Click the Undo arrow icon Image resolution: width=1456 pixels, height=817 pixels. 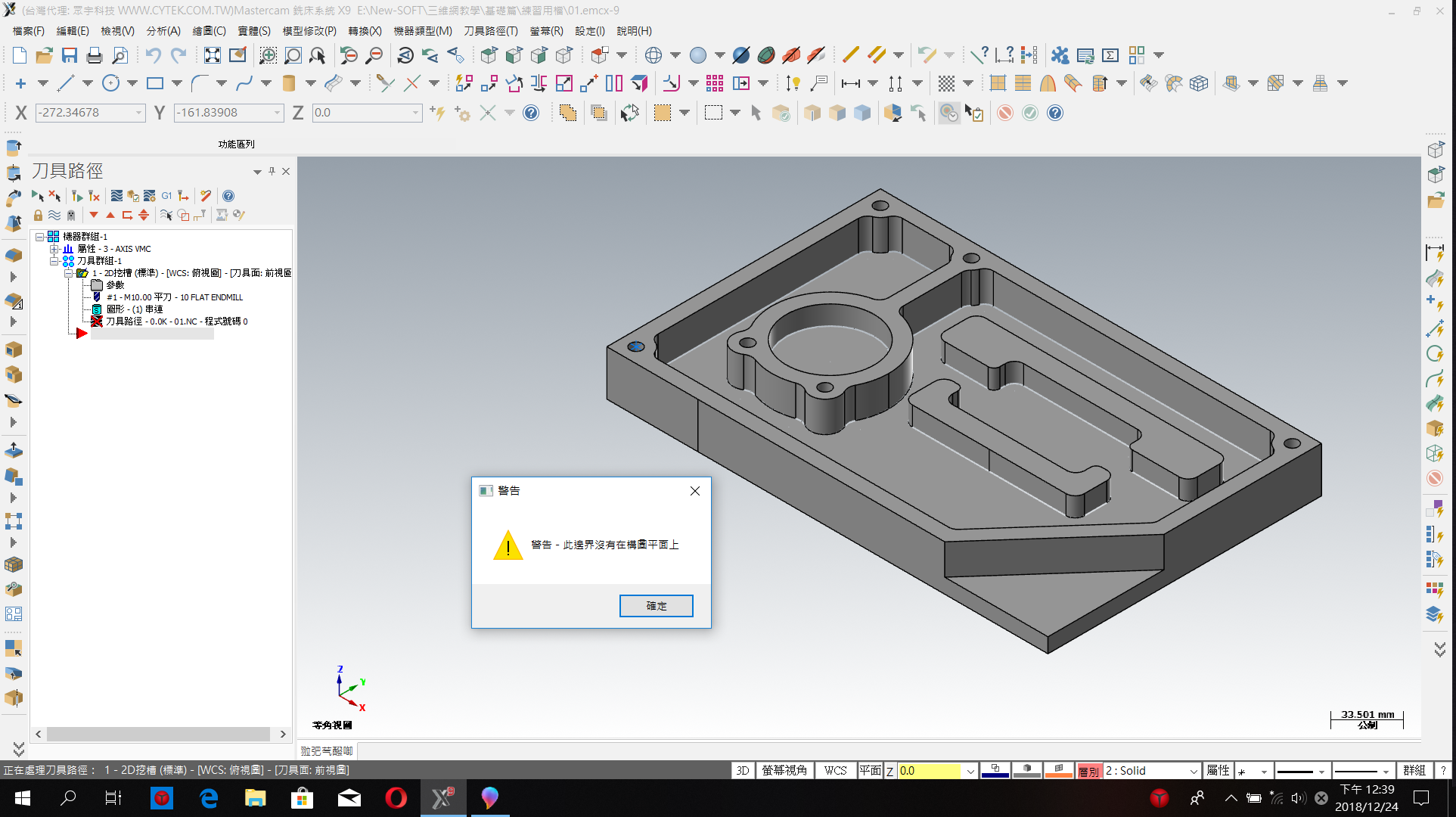coord(154,55)
